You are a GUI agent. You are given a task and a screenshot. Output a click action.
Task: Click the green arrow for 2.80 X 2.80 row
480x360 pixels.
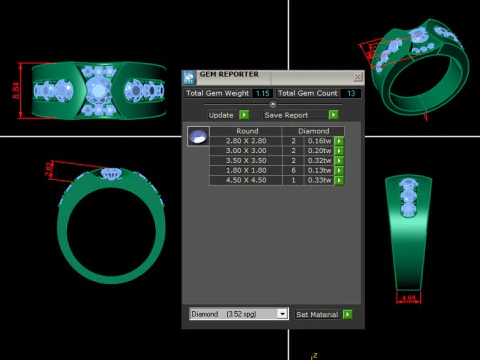pos(339,141)
